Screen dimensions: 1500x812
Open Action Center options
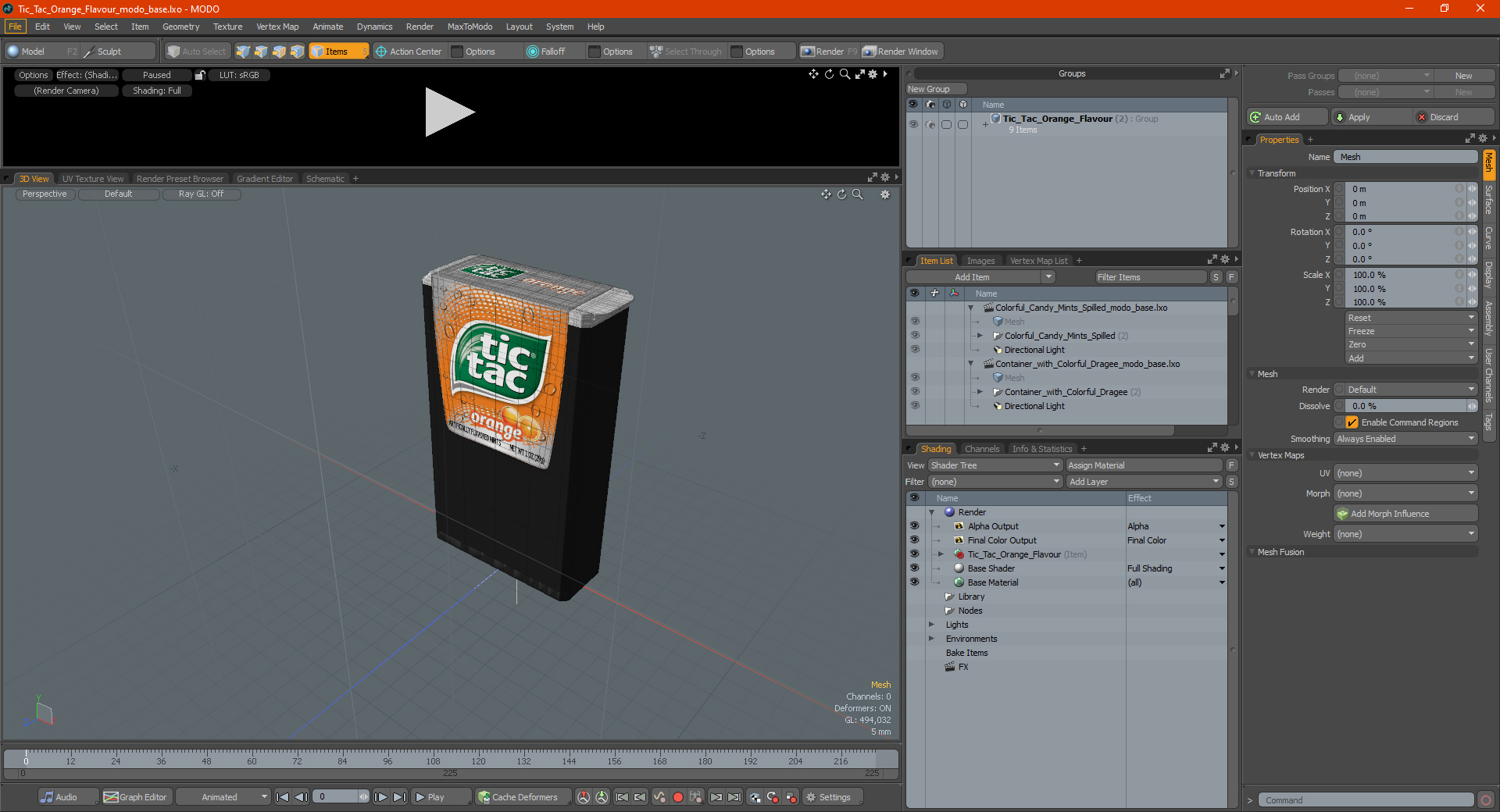pyautogui.click(x=409, y=52)
